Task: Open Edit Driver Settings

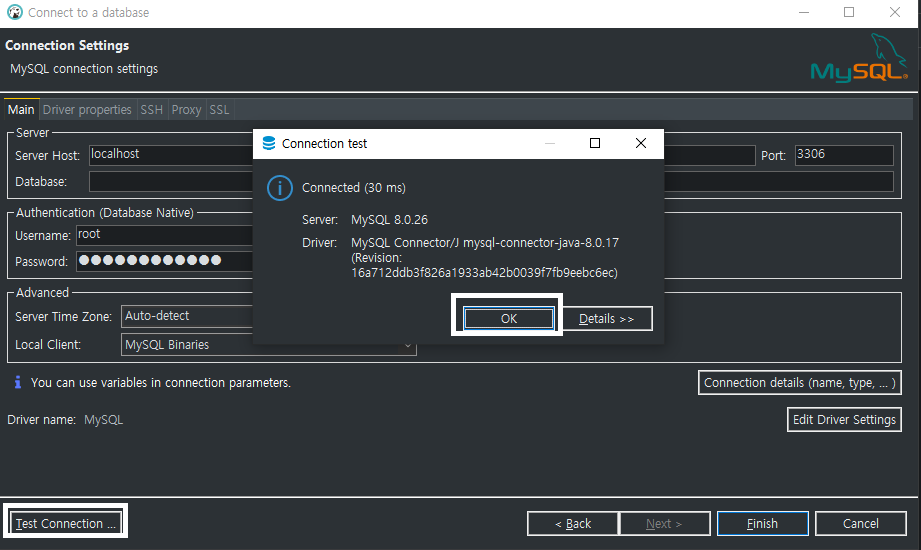Action: (x=844, y=420)
